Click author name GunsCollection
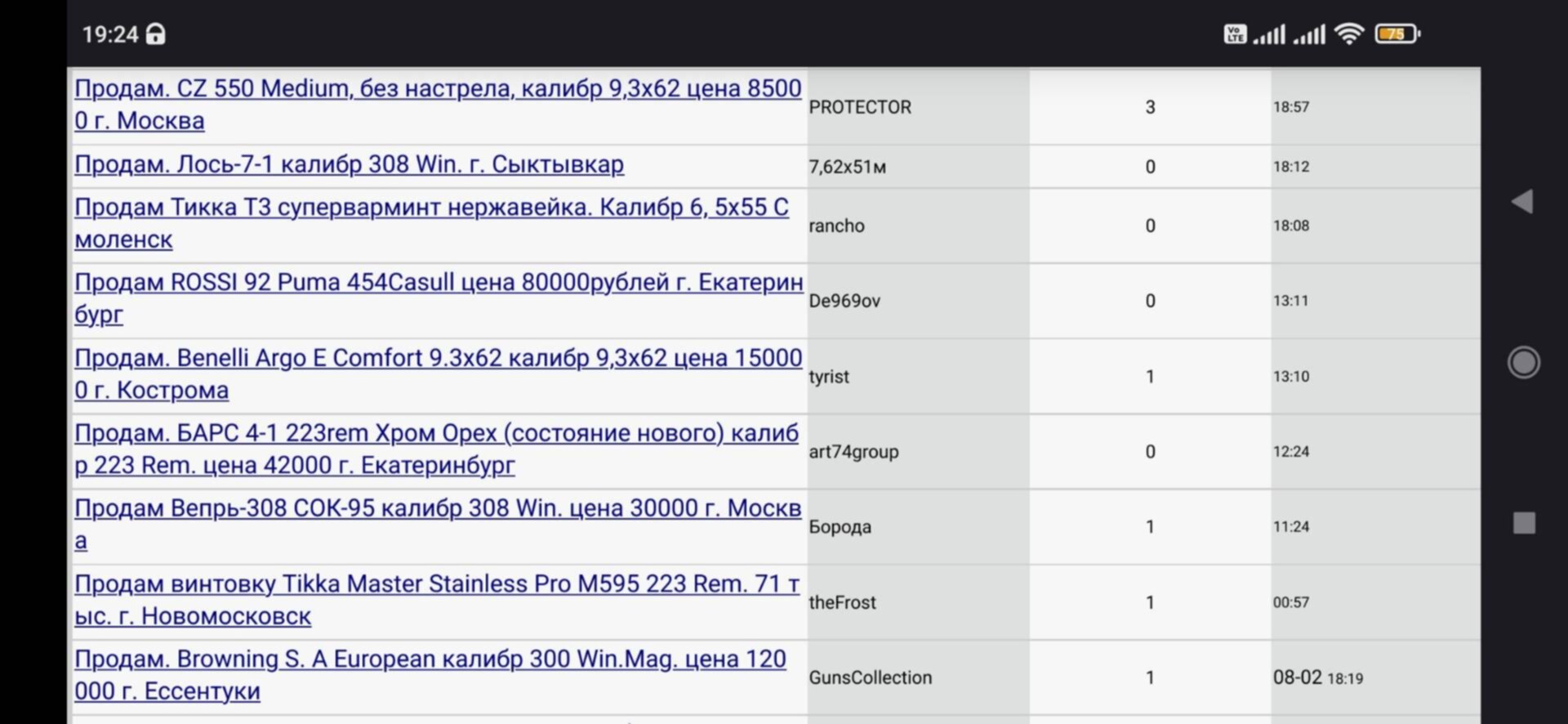The width and height of the screenshot is (1568, 724). 870,677
